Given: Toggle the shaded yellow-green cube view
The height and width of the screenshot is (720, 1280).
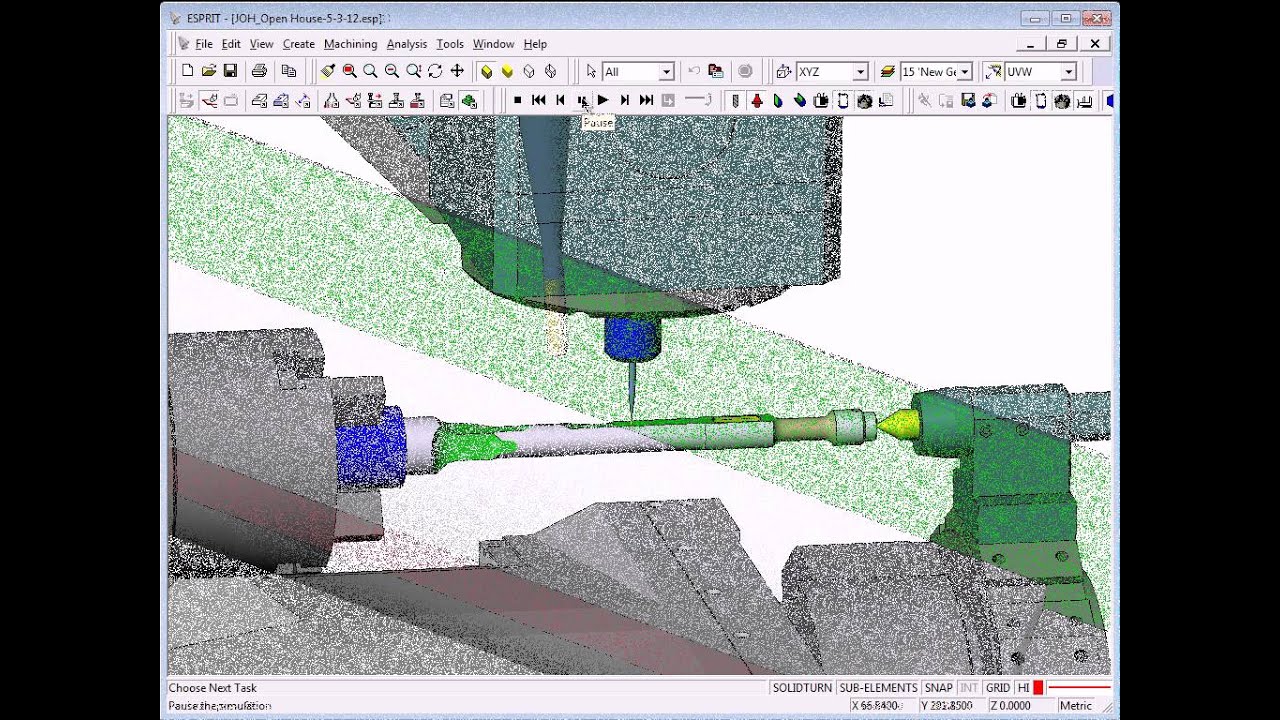Looking at the screenshot, I should 487,71.
